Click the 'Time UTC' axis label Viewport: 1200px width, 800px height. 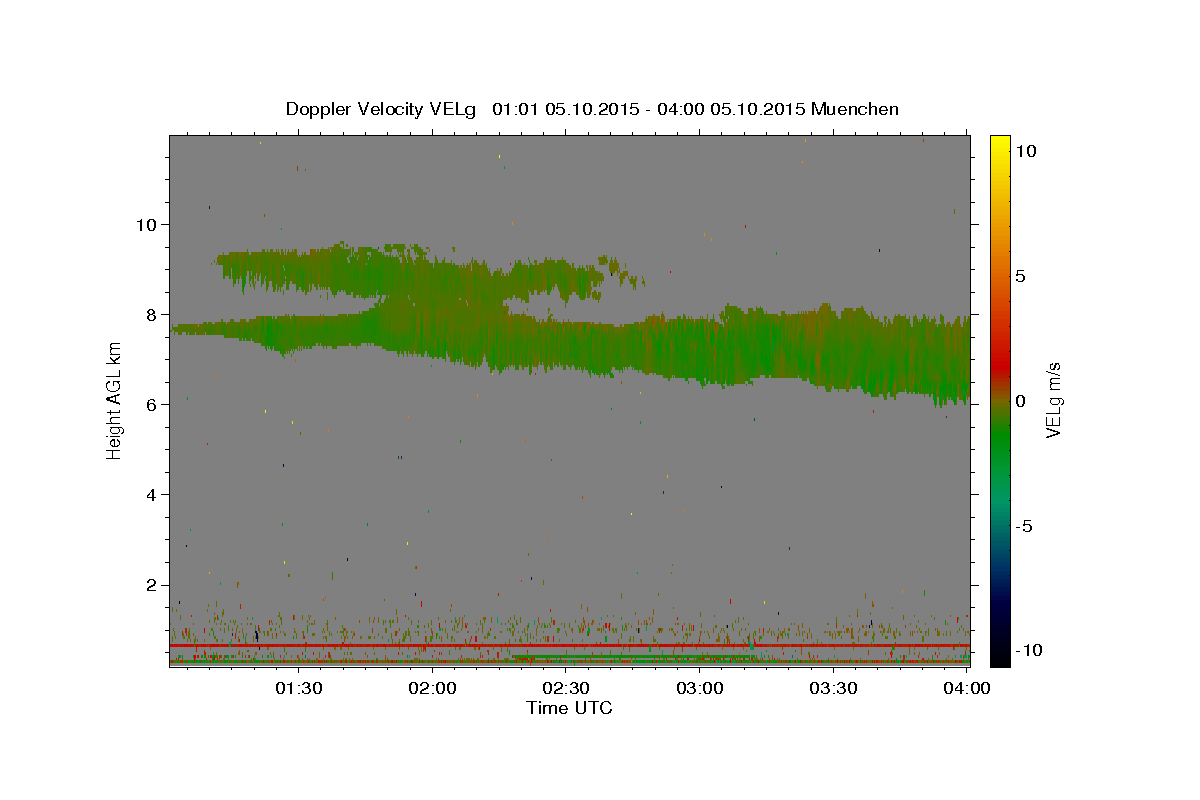[569, 708]
